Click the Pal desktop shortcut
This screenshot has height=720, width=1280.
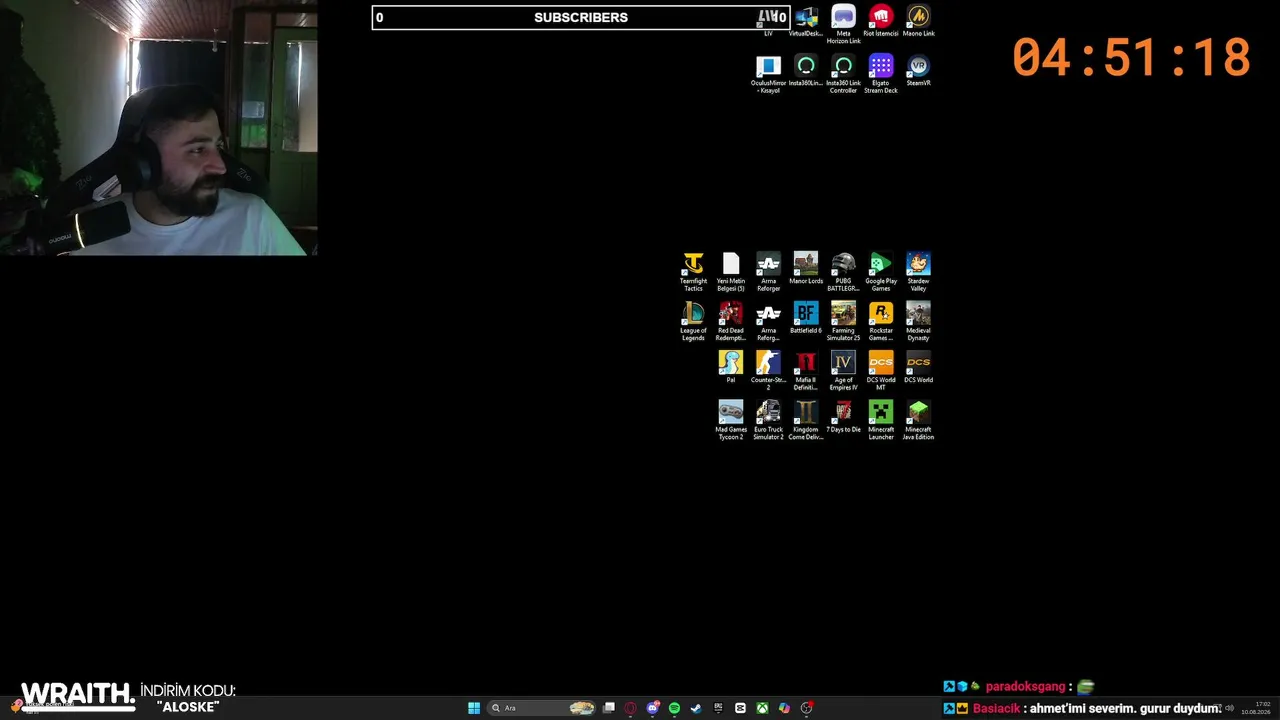pos(731,367)
